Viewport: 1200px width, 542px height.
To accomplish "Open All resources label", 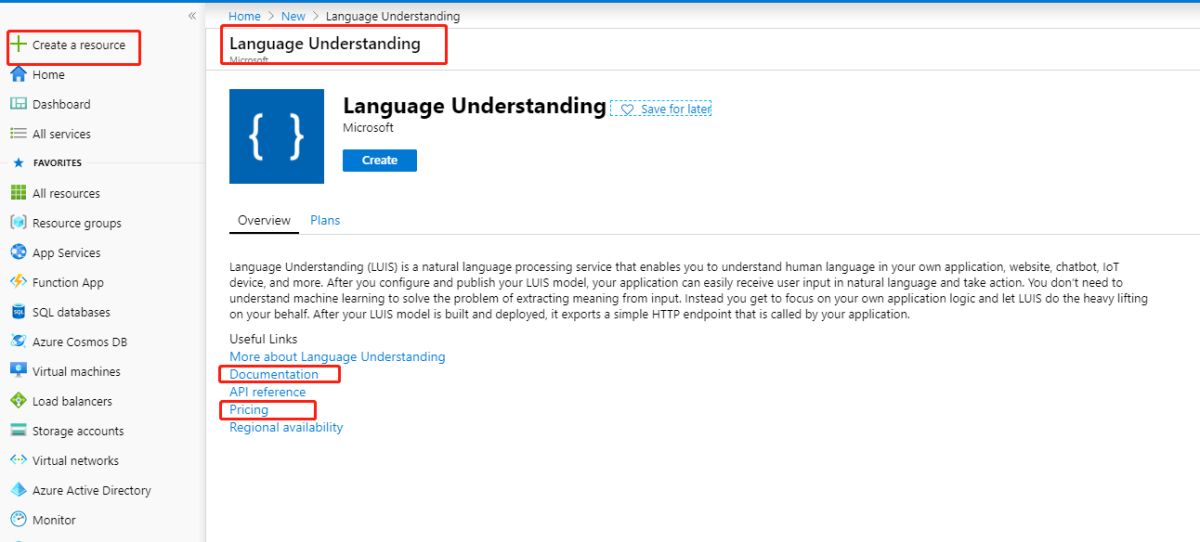I will click(x=66, y=193).
